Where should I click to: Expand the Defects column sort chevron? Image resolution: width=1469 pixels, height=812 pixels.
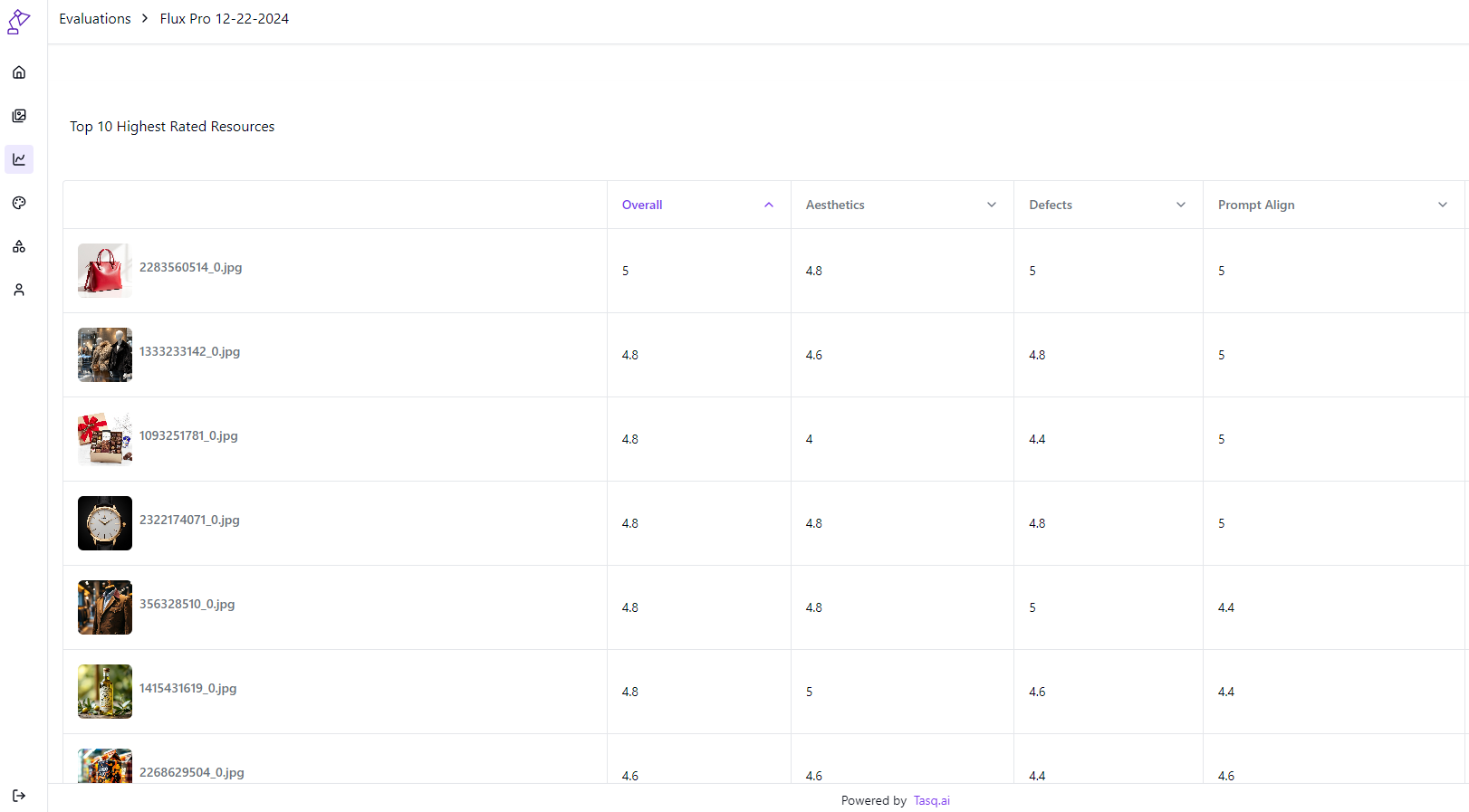(x=1181, y=205)
